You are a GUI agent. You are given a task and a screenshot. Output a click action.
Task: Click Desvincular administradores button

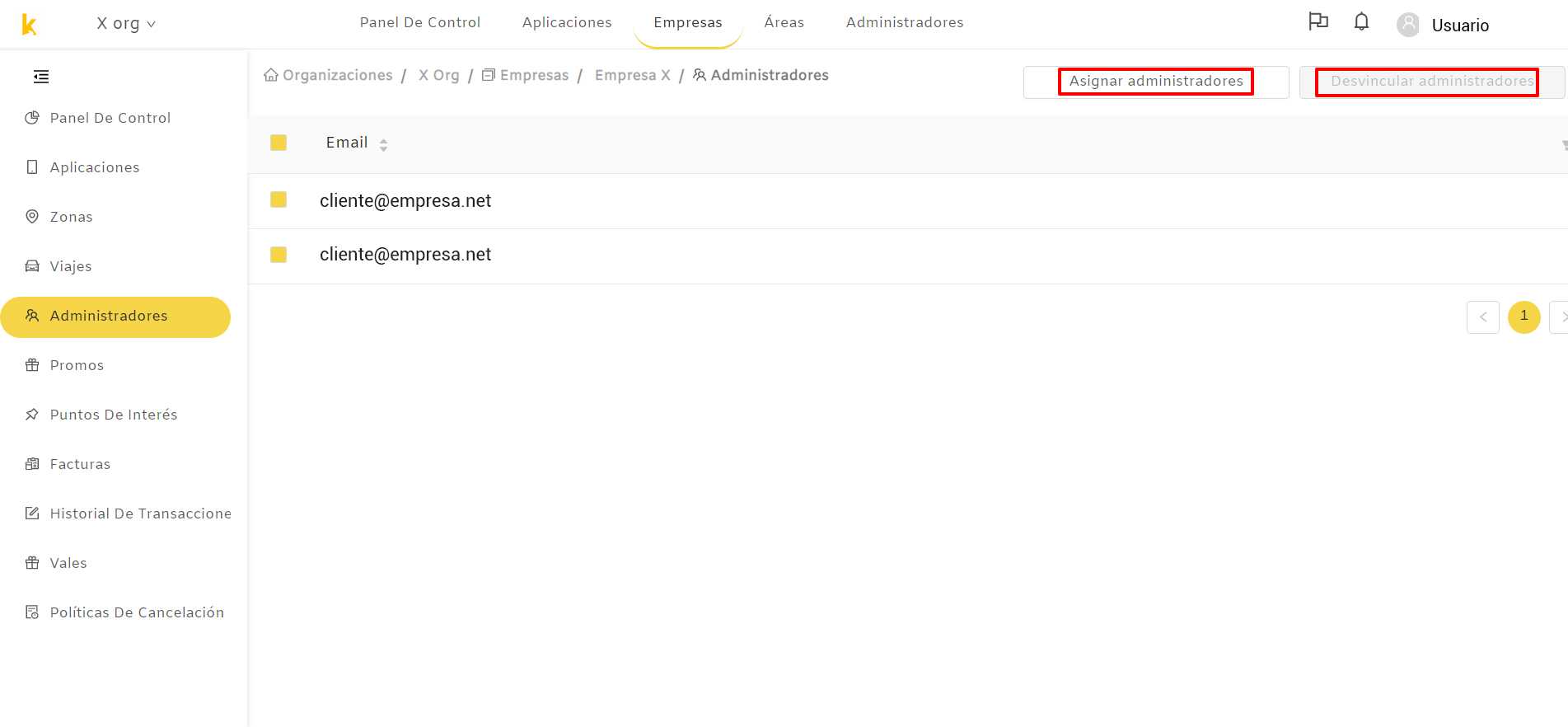pyautogui.click(x=1432, y=82)
